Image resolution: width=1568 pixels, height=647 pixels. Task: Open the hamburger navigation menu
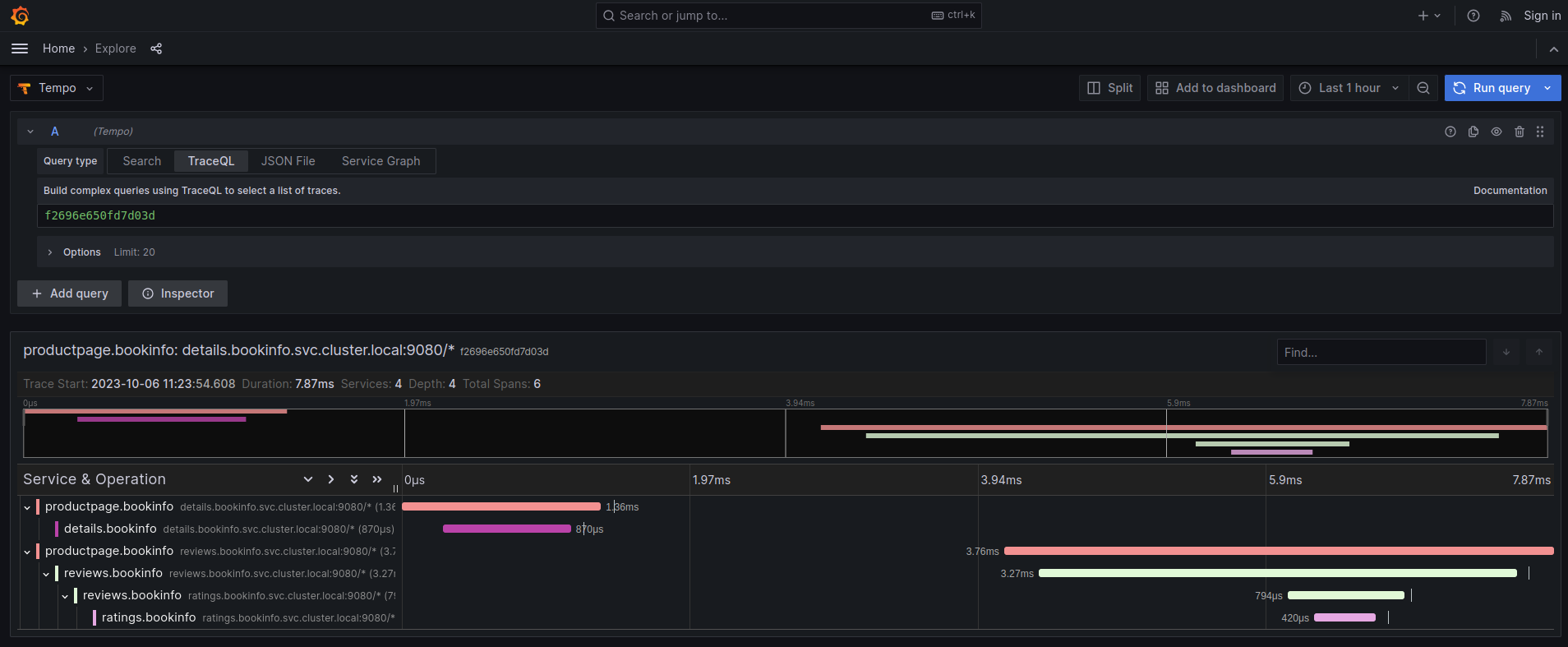pos(20,49)
